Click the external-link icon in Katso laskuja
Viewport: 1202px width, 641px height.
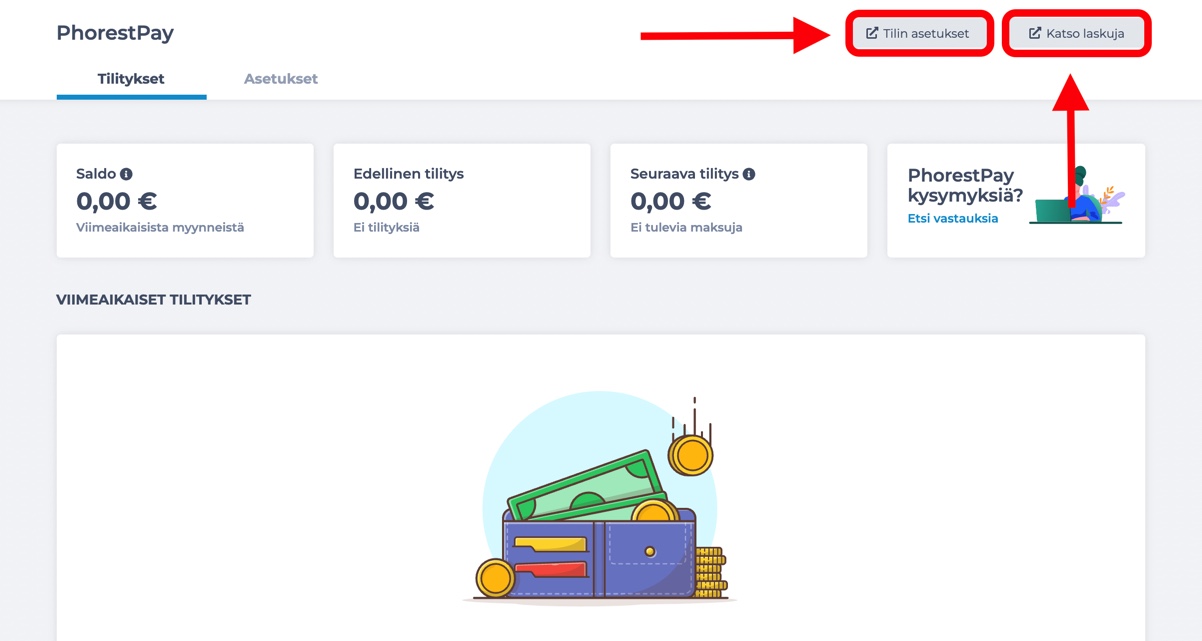(x=1035, y=33)
